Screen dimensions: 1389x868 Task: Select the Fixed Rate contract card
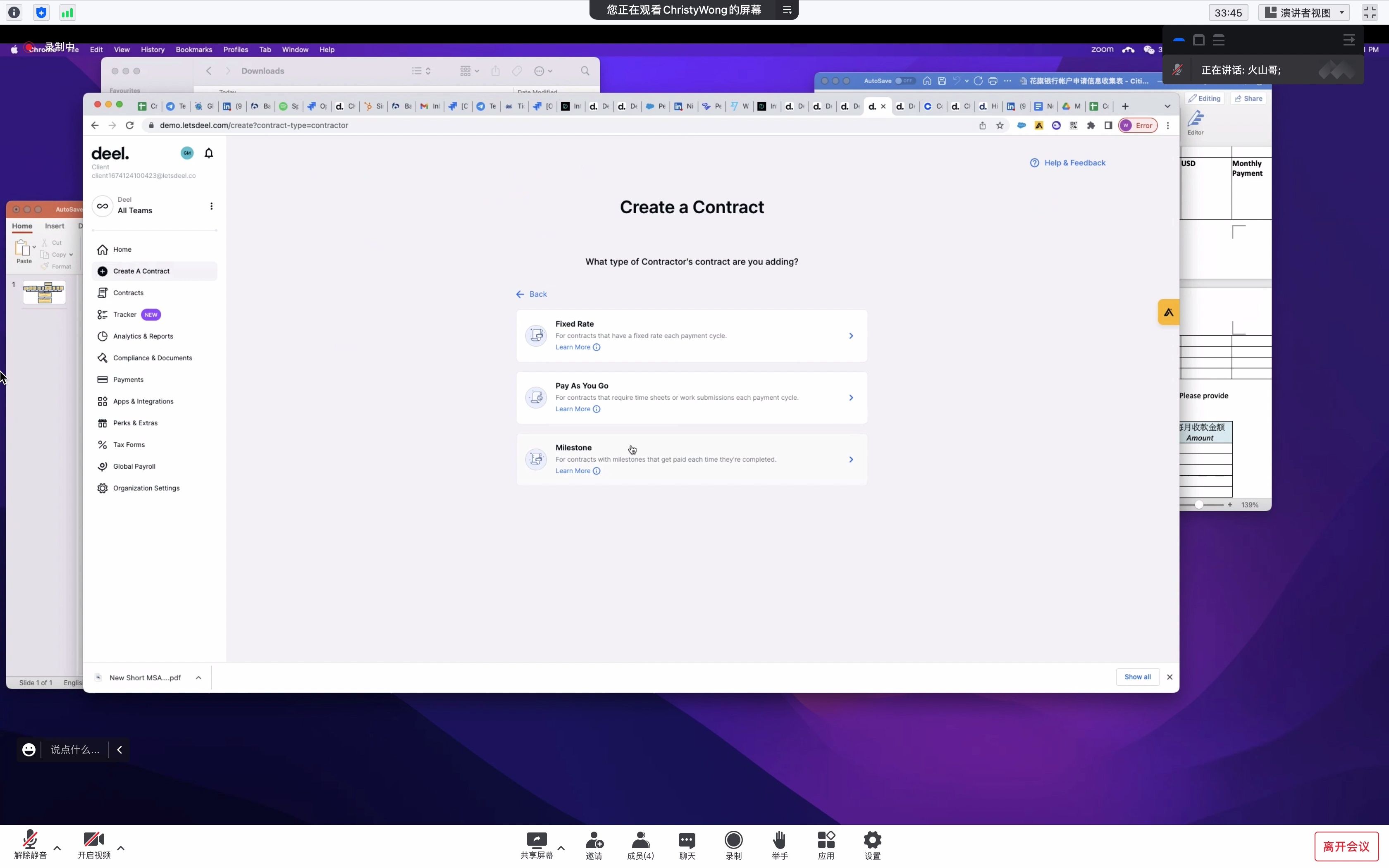(692, 336)
